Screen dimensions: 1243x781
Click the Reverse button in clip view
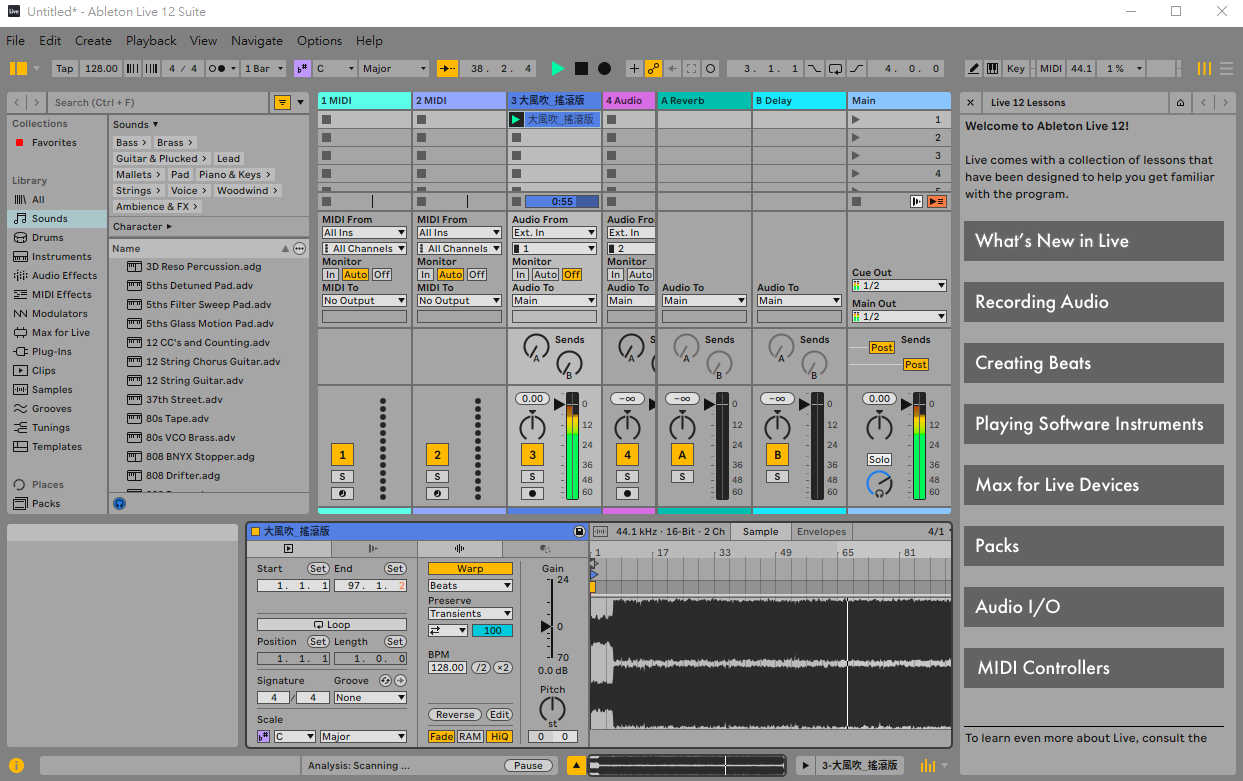click(455, 715)
